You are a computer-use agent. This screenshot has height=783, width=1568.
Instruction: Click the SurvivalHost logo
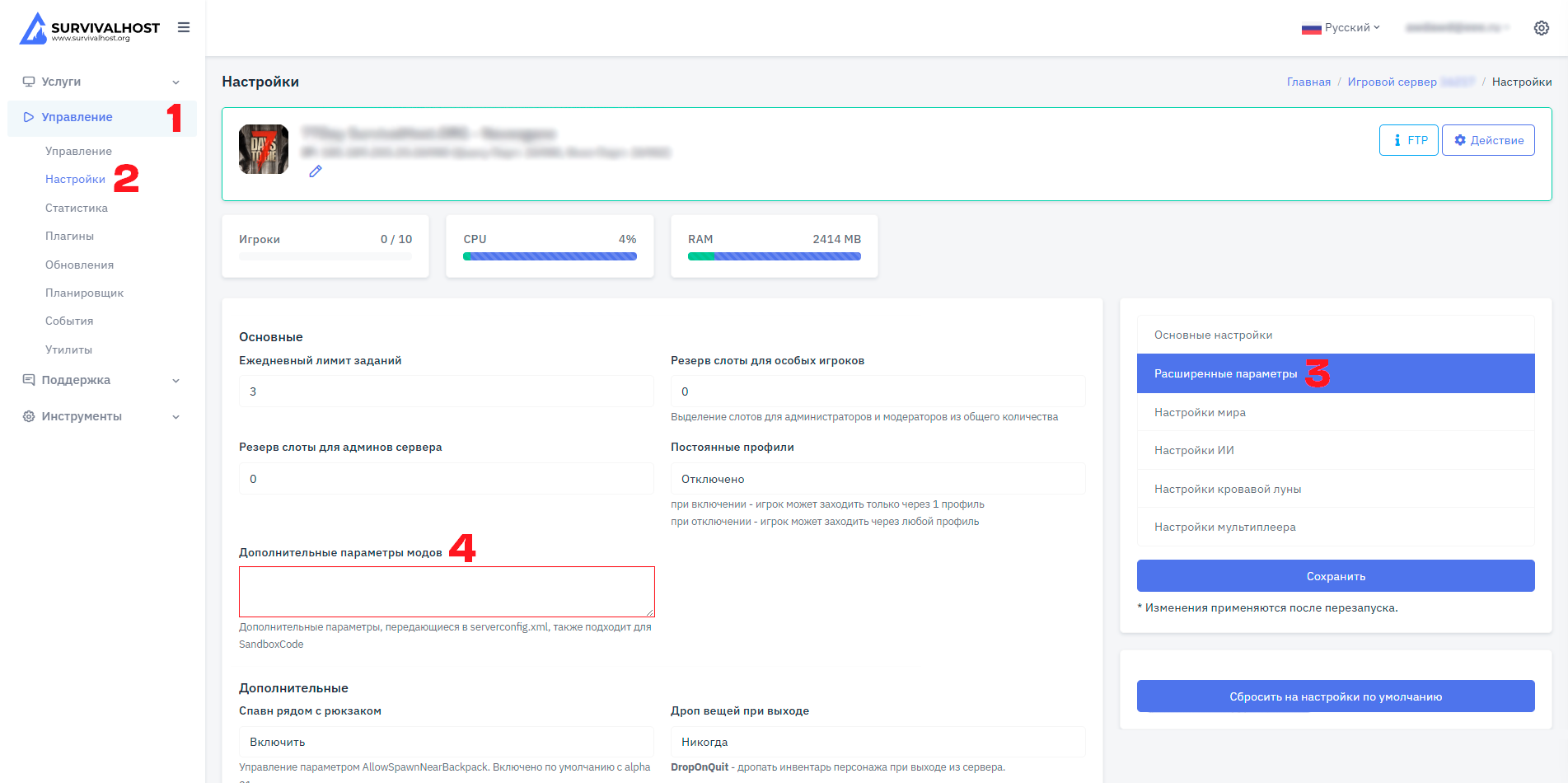click(x=89, y=28)
